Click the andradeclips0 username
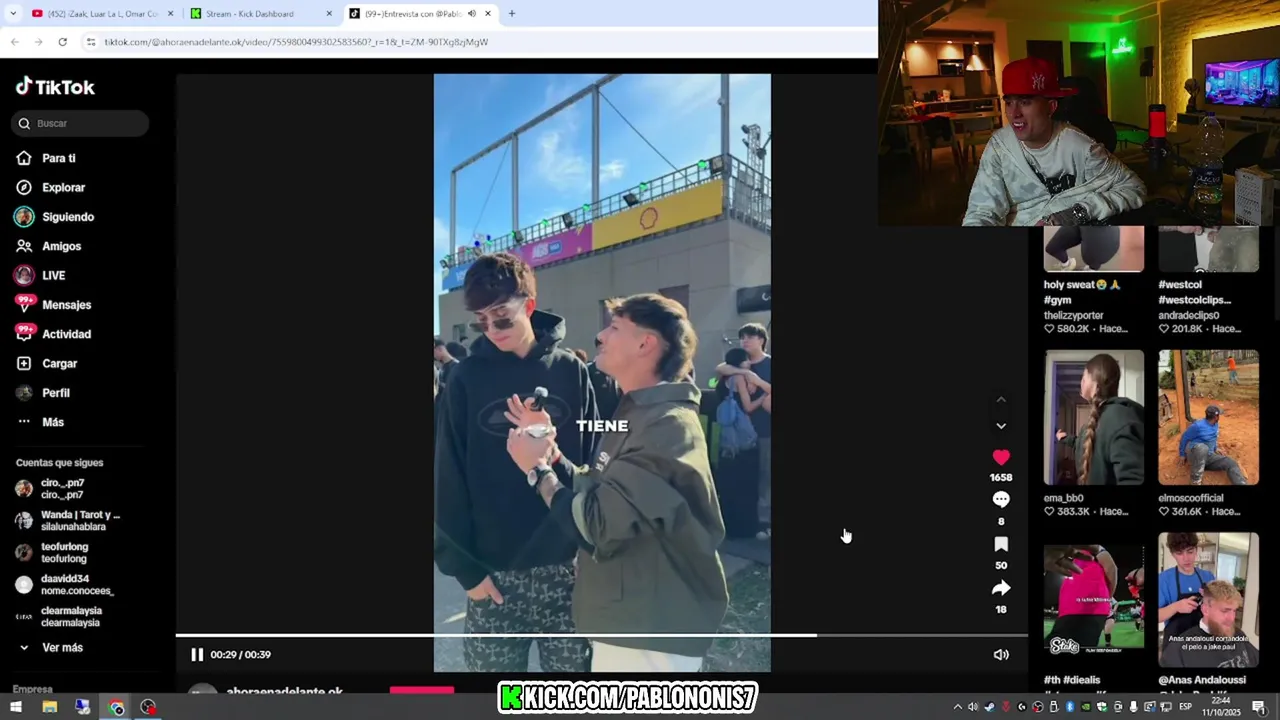 (x=1189, y=315)
